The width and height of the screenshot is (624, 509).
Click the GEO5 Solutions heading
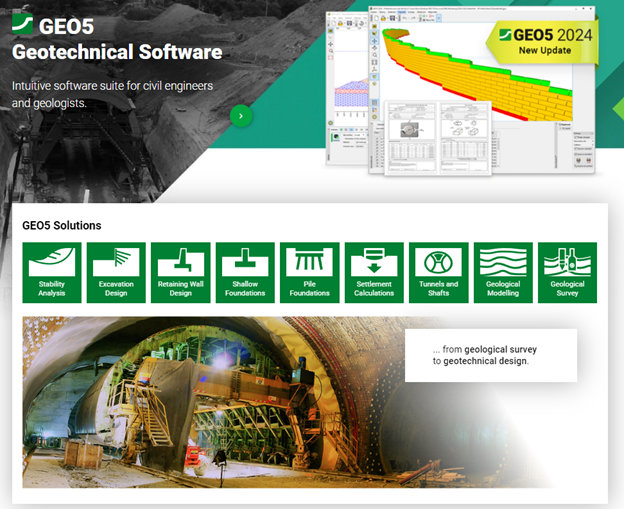62,226
